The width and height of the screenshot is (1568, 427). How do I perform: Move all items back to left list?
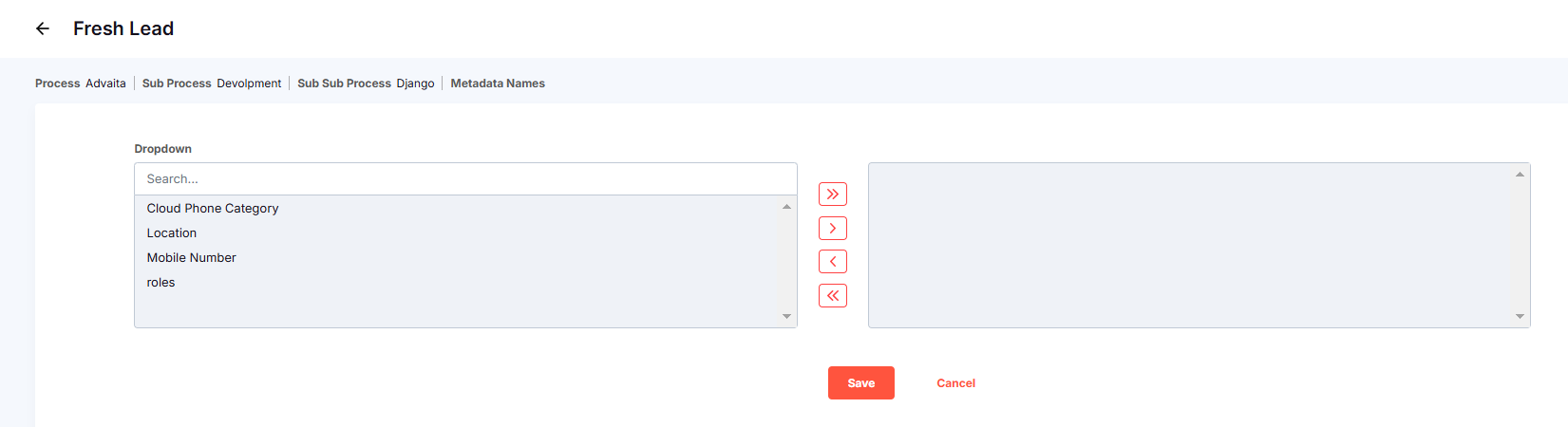coord(832,296)
